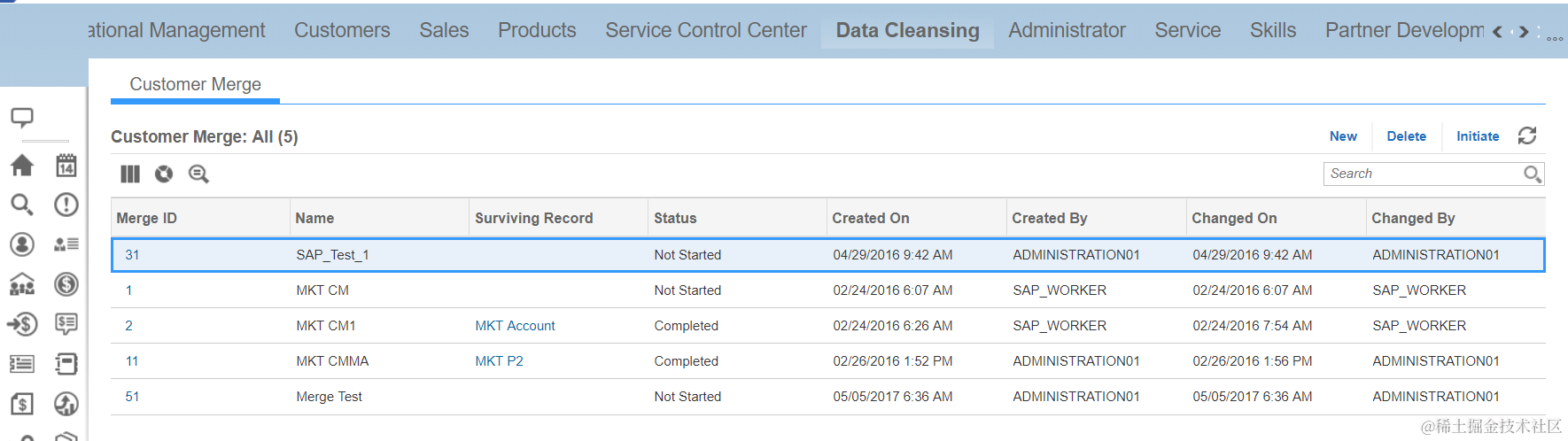
Task: Open the MKT Account surviving record link
Action: coord(515,326)
